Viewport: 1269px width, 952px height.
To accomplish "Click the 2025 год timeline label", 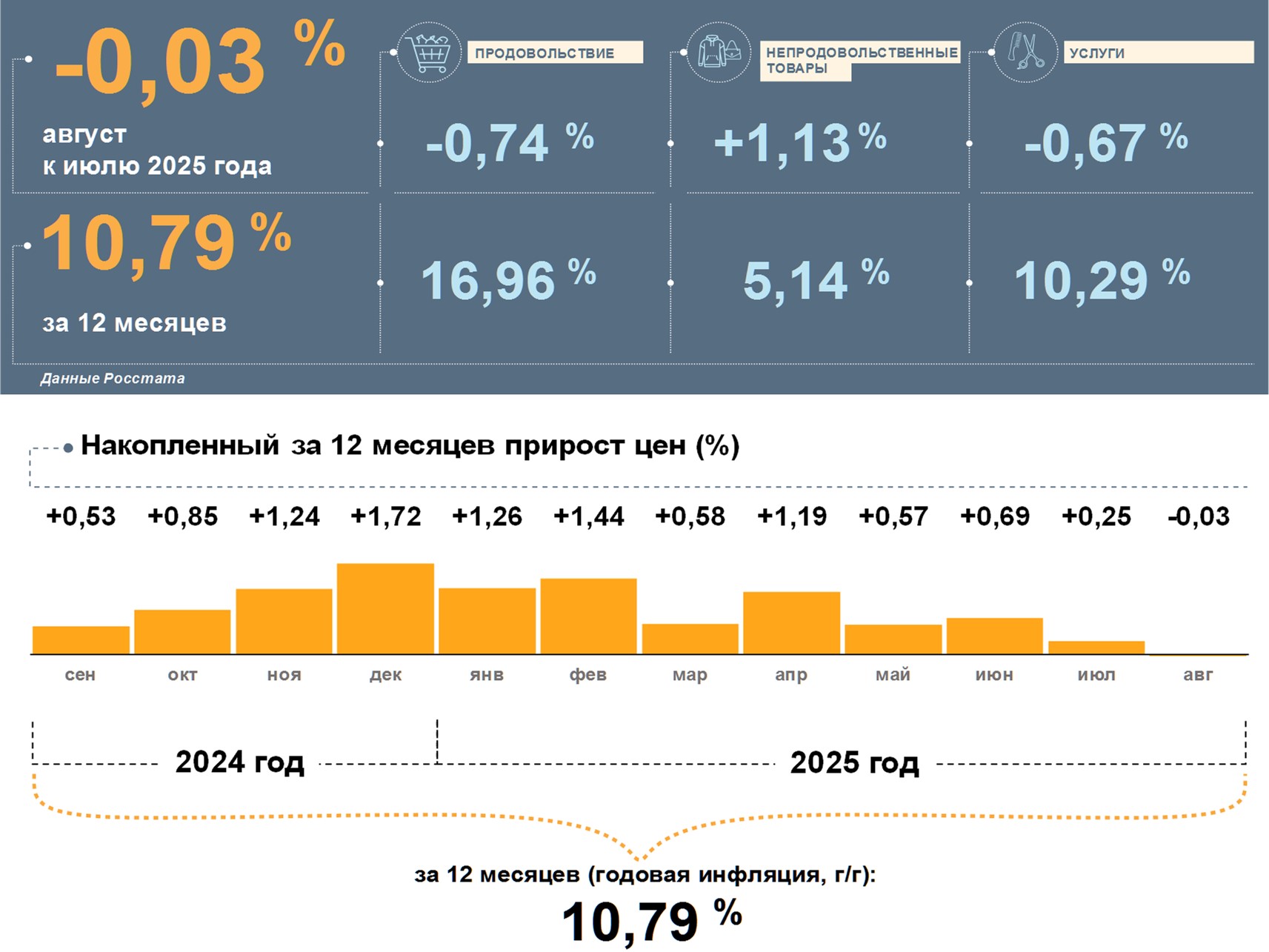I will click(854, 762).
